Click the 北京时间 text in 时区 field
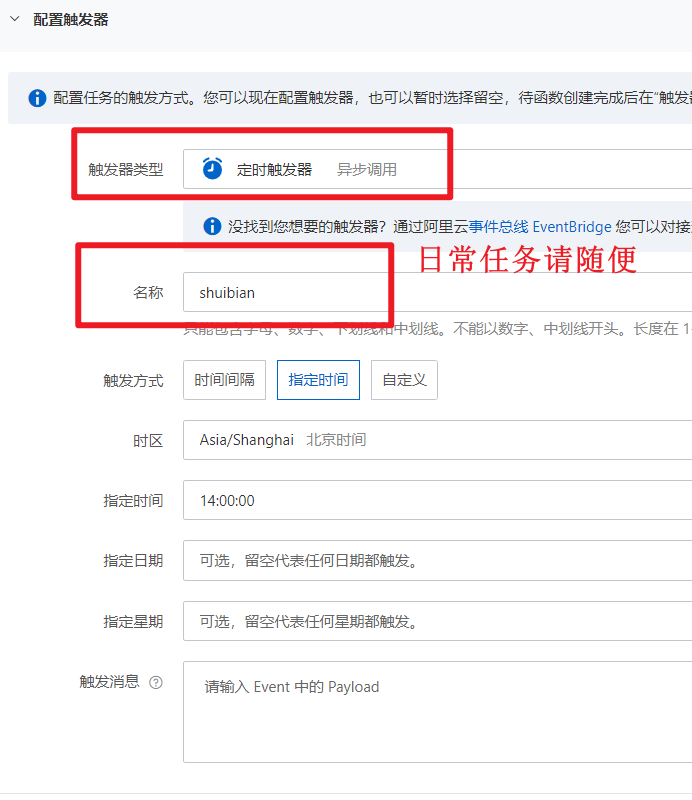 (336, 440)
